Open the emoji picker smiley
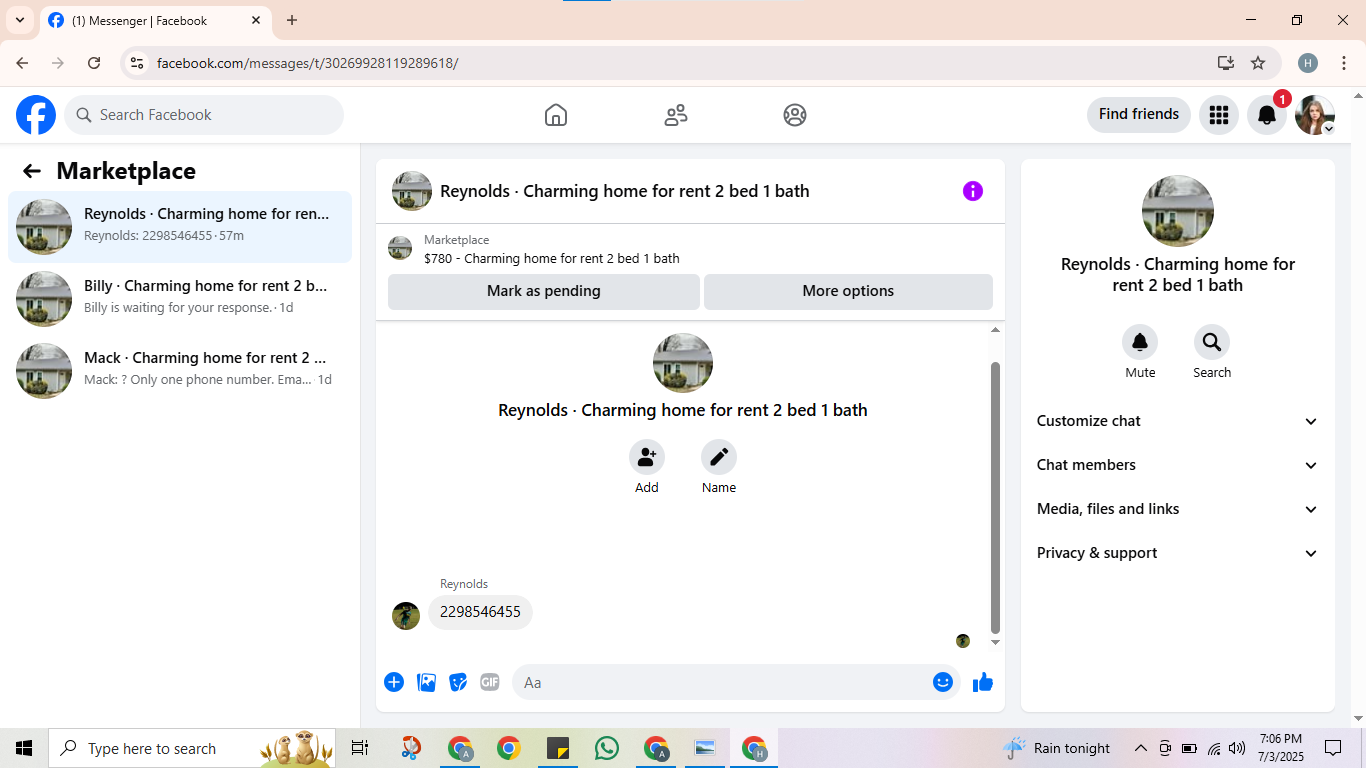This screenshot has height=768, width=1366. coord(943,682)
